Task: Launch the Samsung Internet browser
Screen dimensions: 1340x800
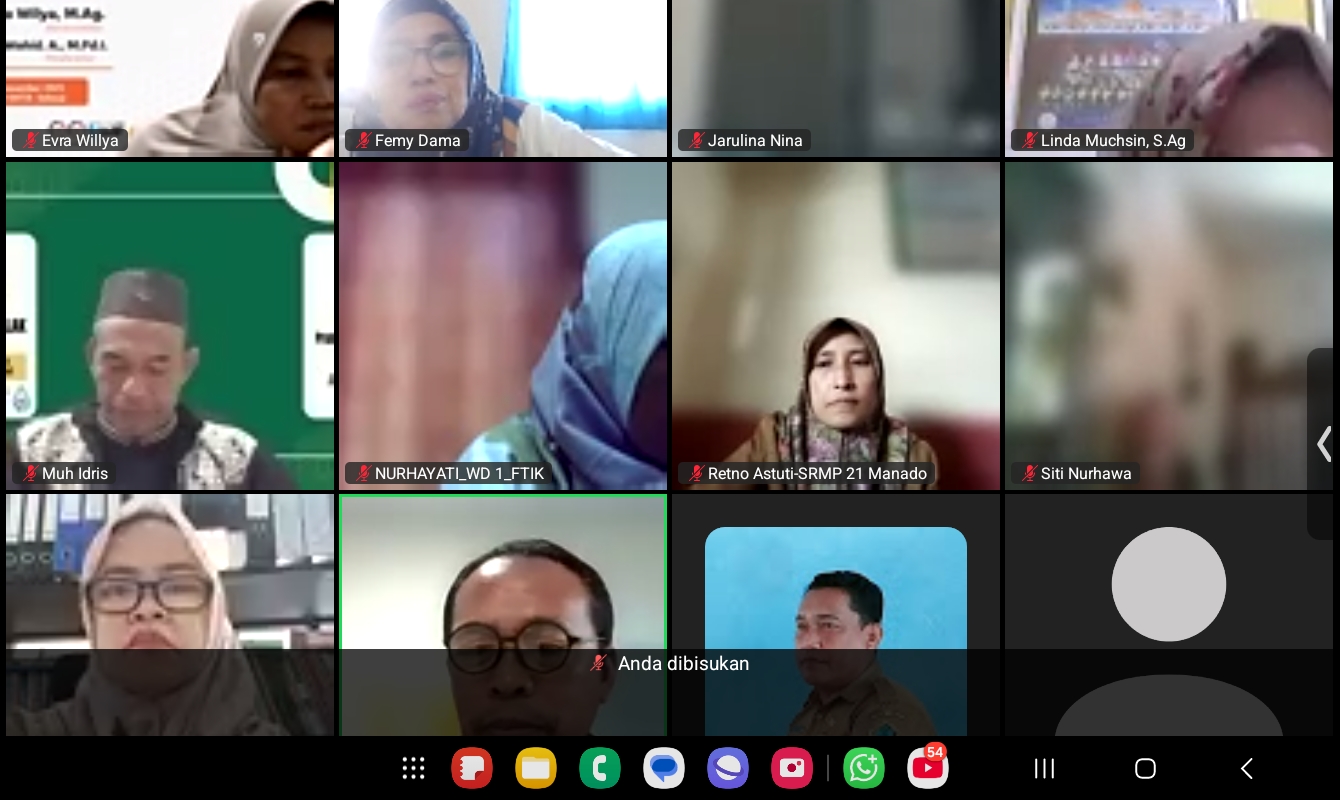Action: (x=728, y=768)
